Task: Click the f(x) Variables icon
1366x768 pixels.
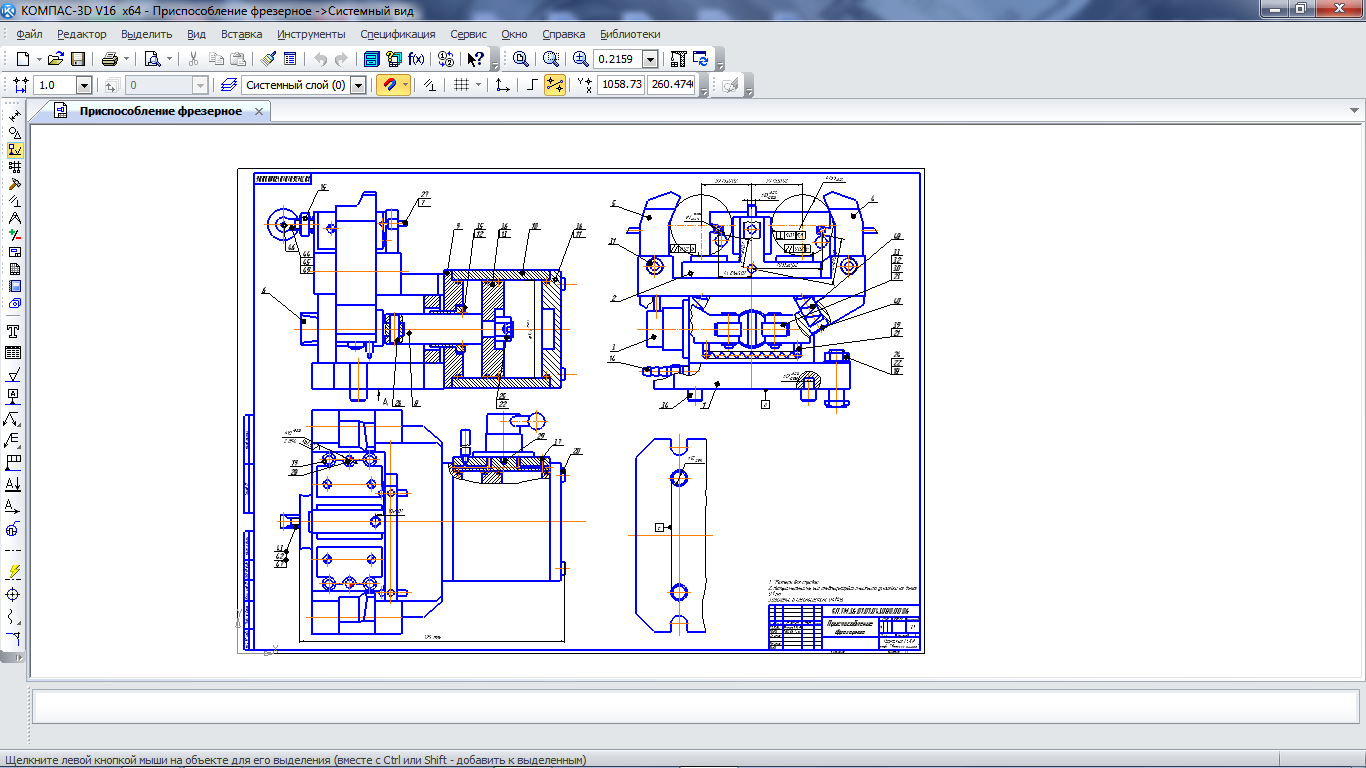Action: 416,59
